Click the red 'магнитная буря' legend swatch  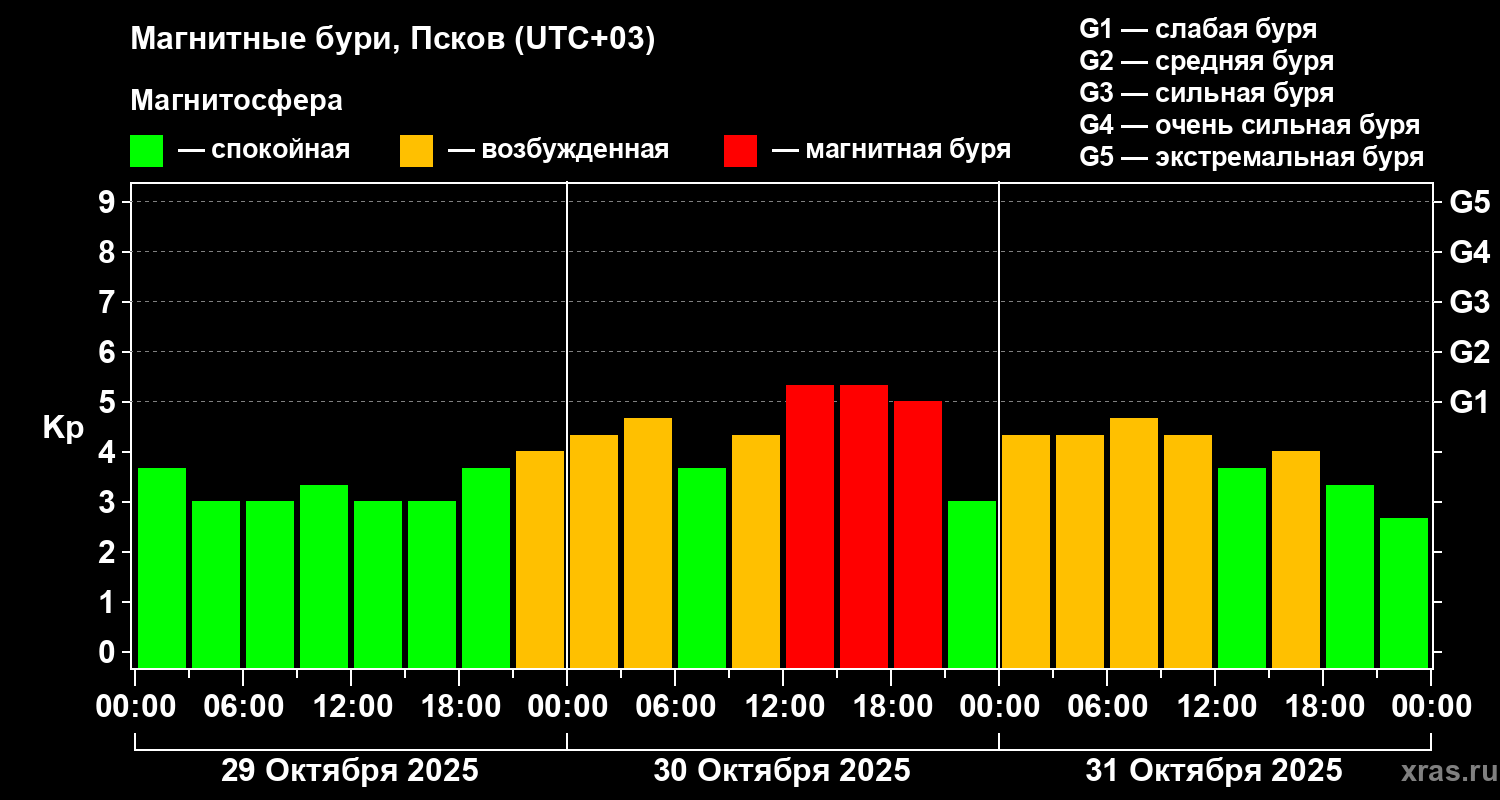(740, 151)
